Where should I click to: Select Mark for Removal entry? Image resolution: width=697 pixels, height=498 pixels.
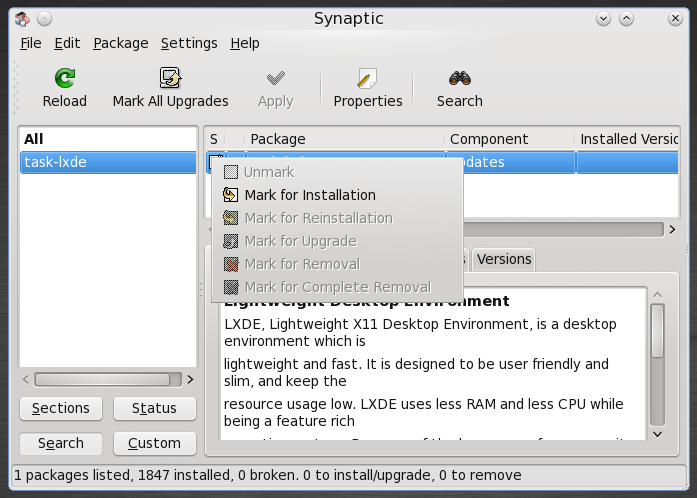pyautogui.click(x=337, y=264)
